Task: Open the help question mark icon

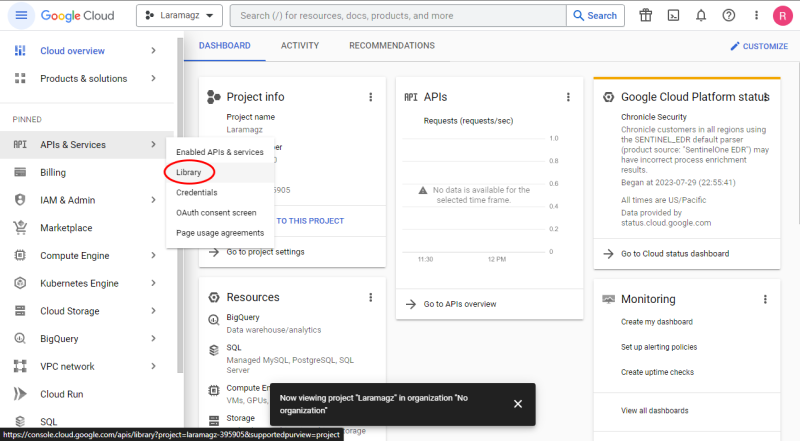Action: 729,15
